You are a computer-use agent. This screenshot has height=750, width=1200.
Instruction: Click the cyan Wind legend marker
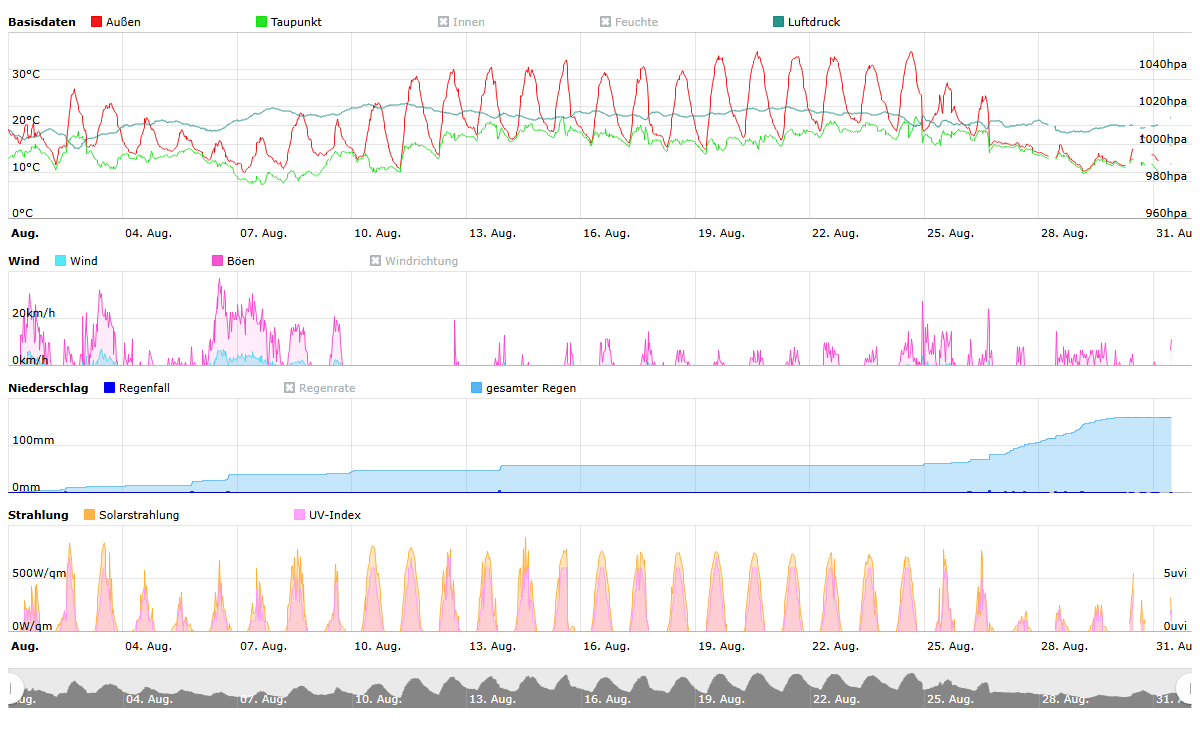tap(61, 261)
